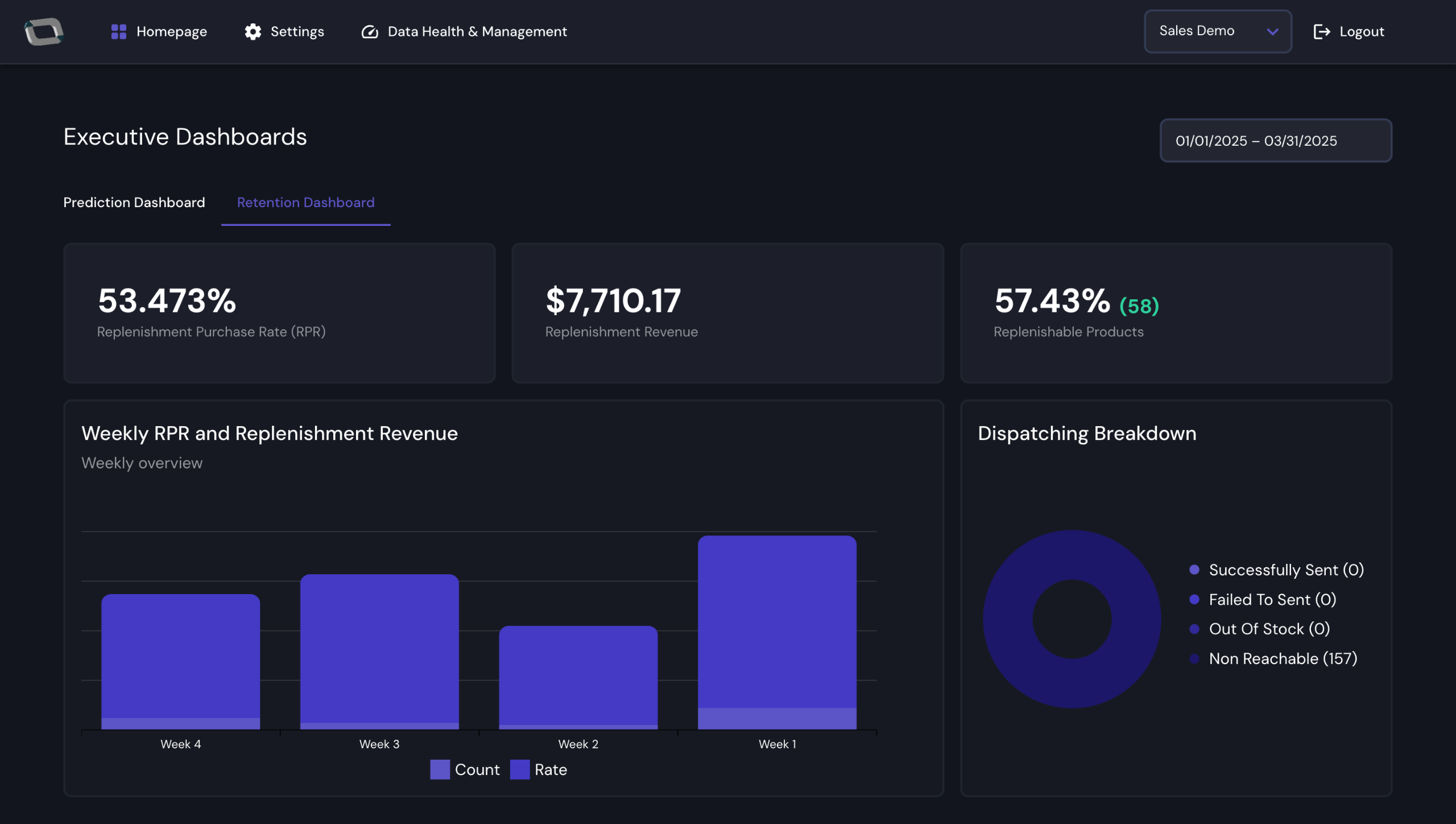Switch to the Prediction Dashboard tab
Viewport: 1456px width, 824px height.
coord(134,203)
